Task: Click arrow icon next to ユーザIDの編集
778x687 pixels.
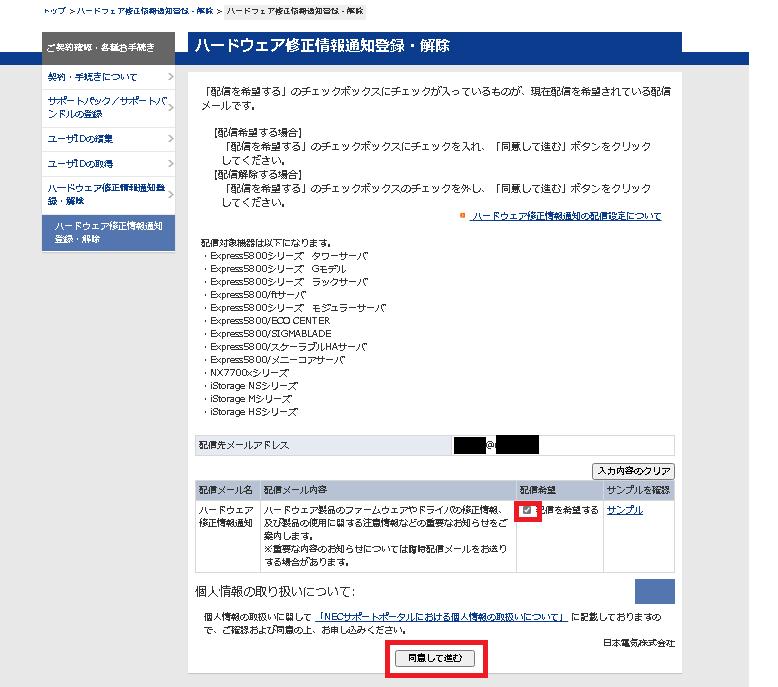Action: point(171,138)
